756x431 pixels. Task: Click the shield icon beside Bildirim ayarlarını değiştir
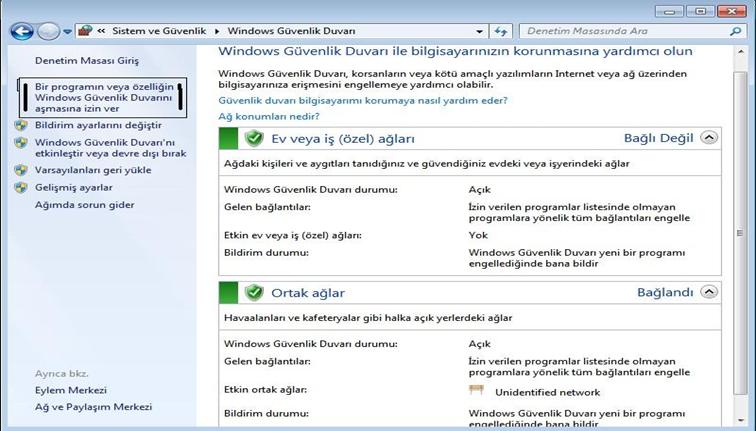(21, 125)
